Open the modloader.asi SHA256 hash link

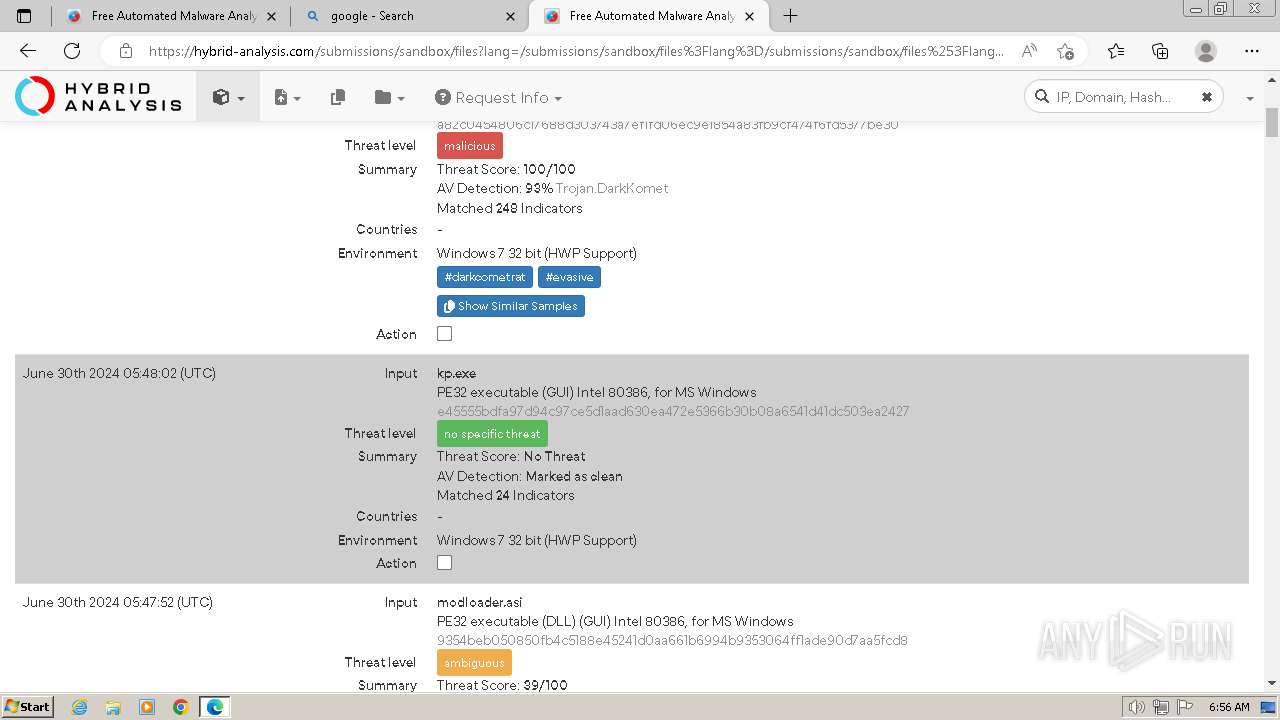pos(672,640)
